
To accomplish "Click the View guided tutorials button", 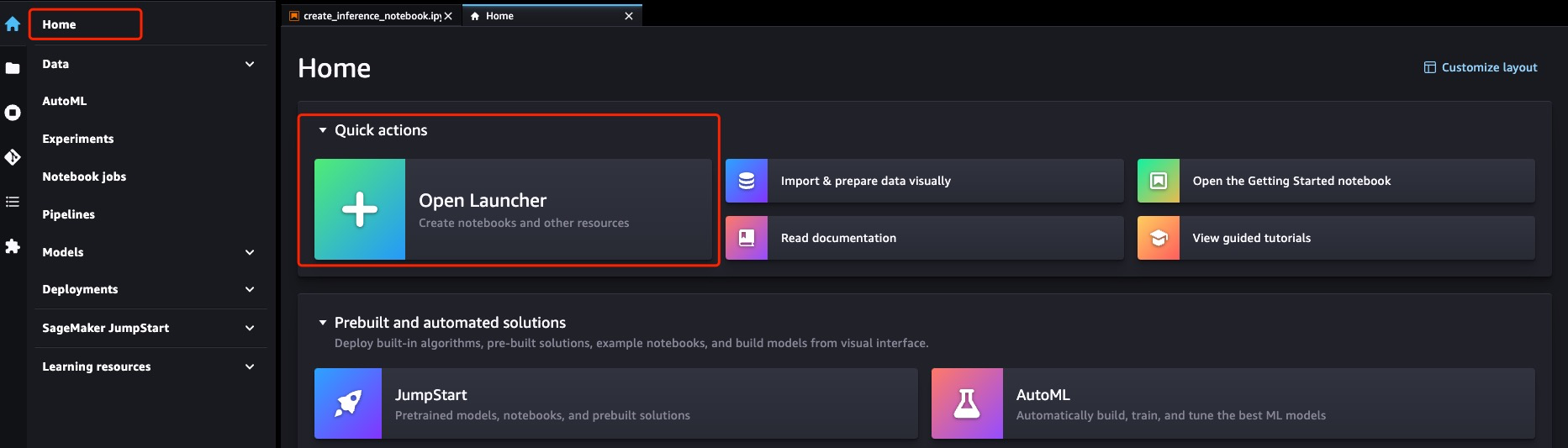I will (x=1336, y=238).
